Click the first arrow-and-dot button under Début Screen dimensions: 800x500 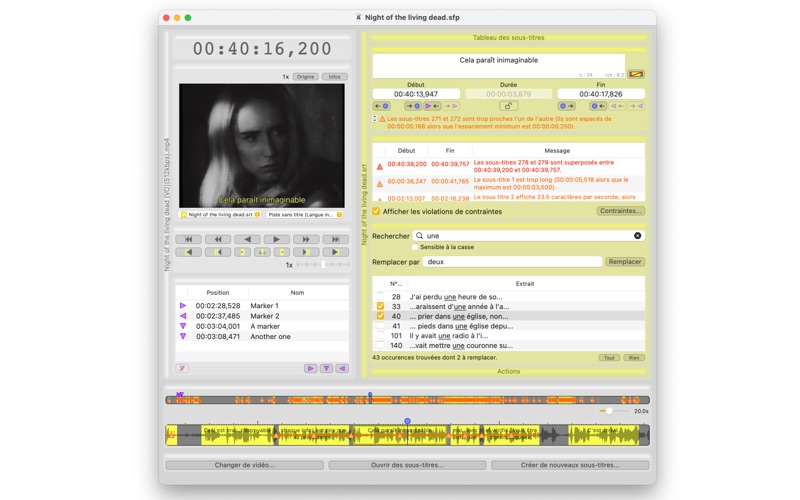coord(382,106)
